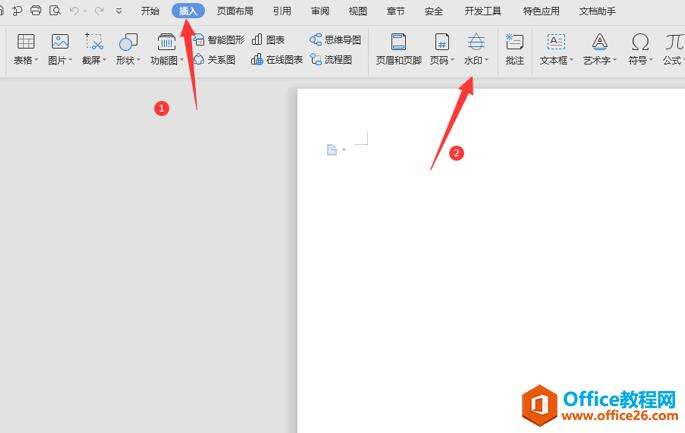Expand the 形状 dropdown arrow
The width and height of the screenshot is (685, 433).
[x=139, y=60]
